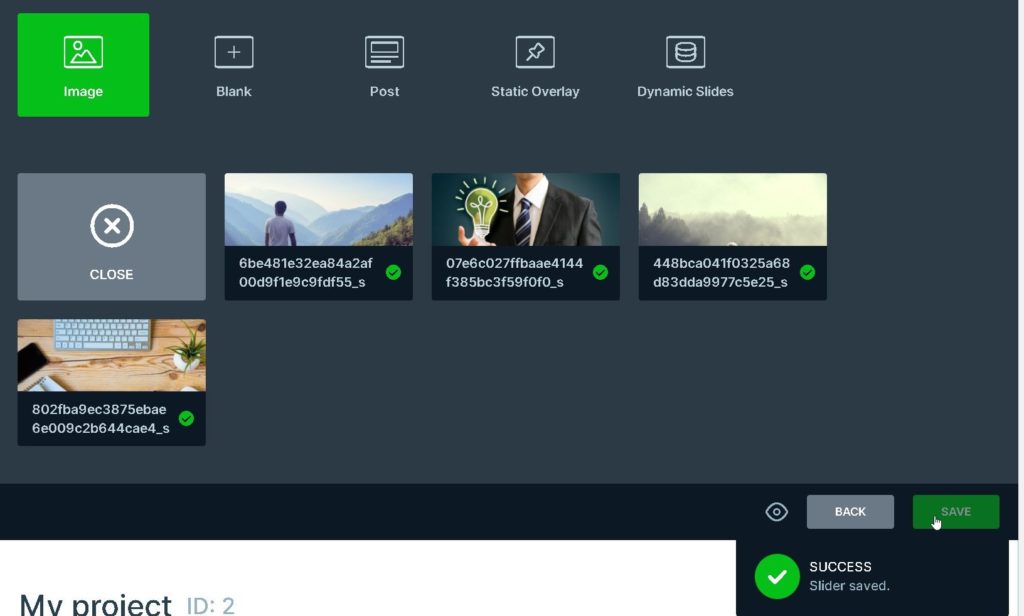The height and width of the screenshot is (616, 1024).
Task: Pick the Post slide type icon
Action: 384,52
